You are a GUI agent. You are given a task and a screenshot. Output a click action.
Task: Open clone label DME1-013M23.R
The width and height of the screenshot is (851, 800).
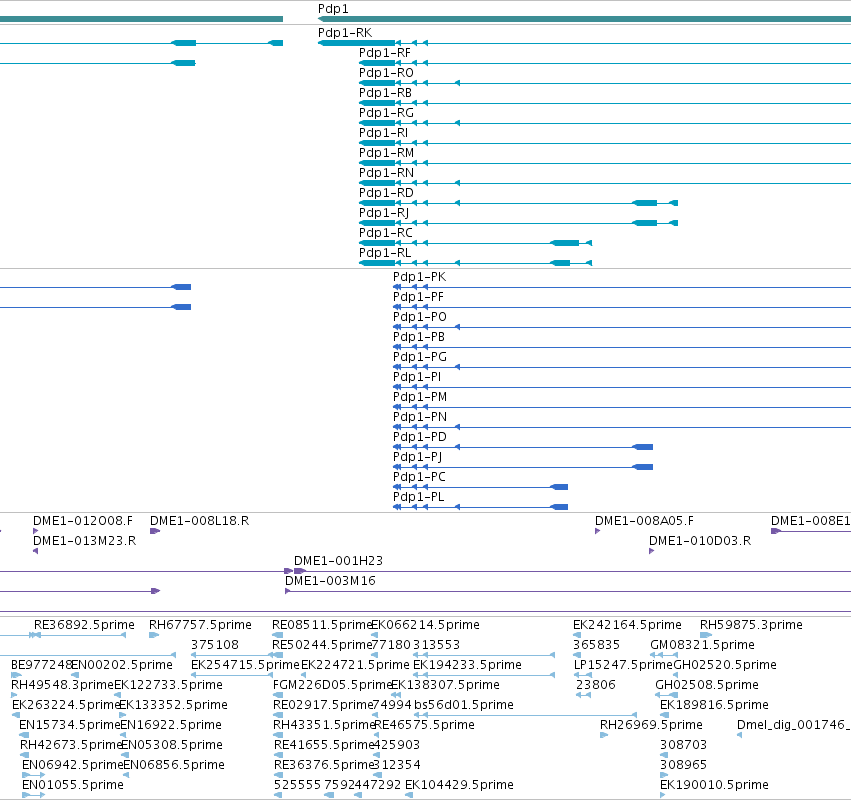[85, 541]
